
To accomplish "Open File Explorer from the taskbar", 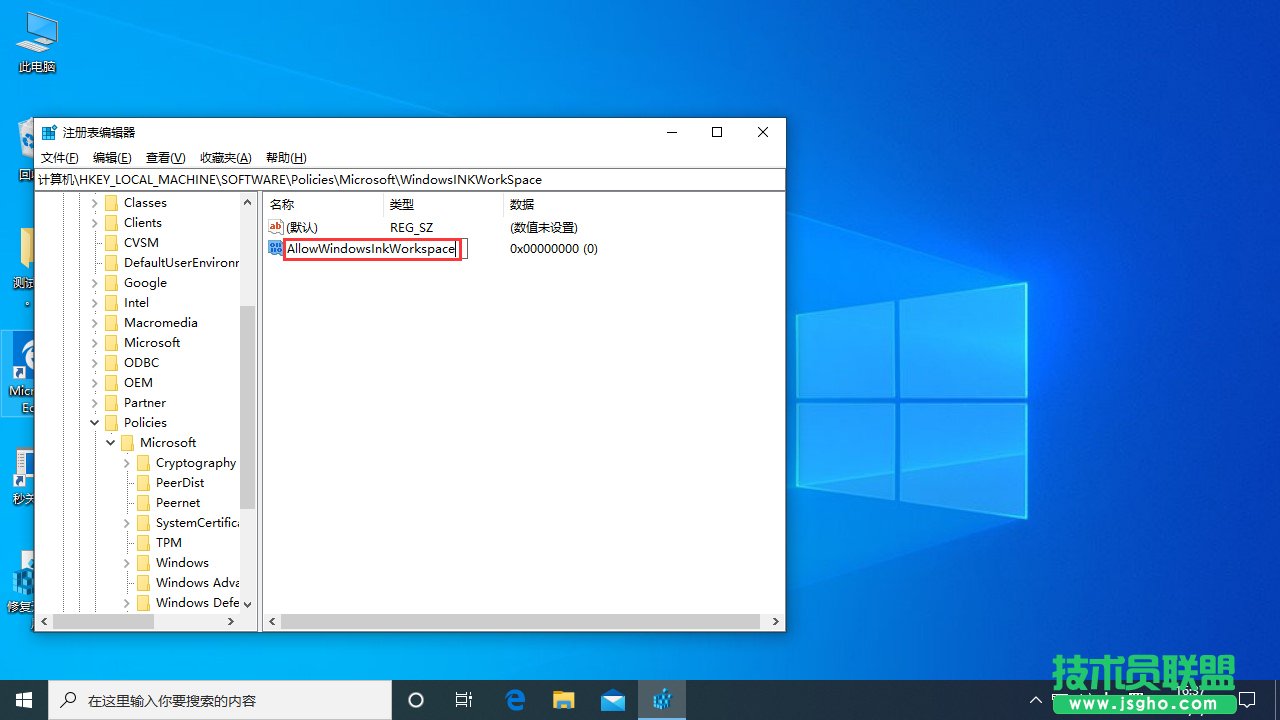I will click(563, 699).
